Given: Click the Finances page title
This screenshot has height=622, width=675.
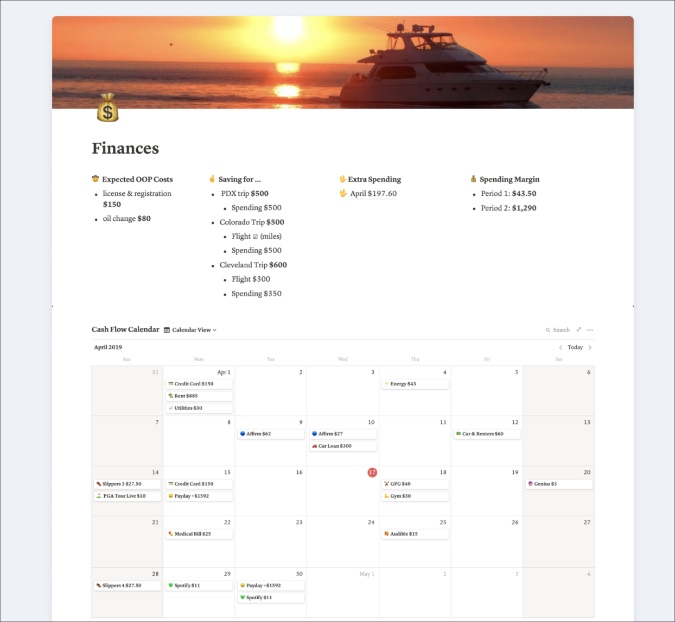Looking at the screenshot, I should click(x=125, y=148).
